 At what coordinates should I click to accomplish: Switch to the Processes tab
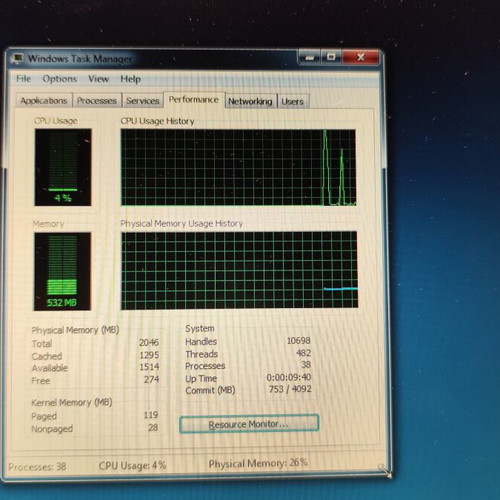tap(97, 101)
